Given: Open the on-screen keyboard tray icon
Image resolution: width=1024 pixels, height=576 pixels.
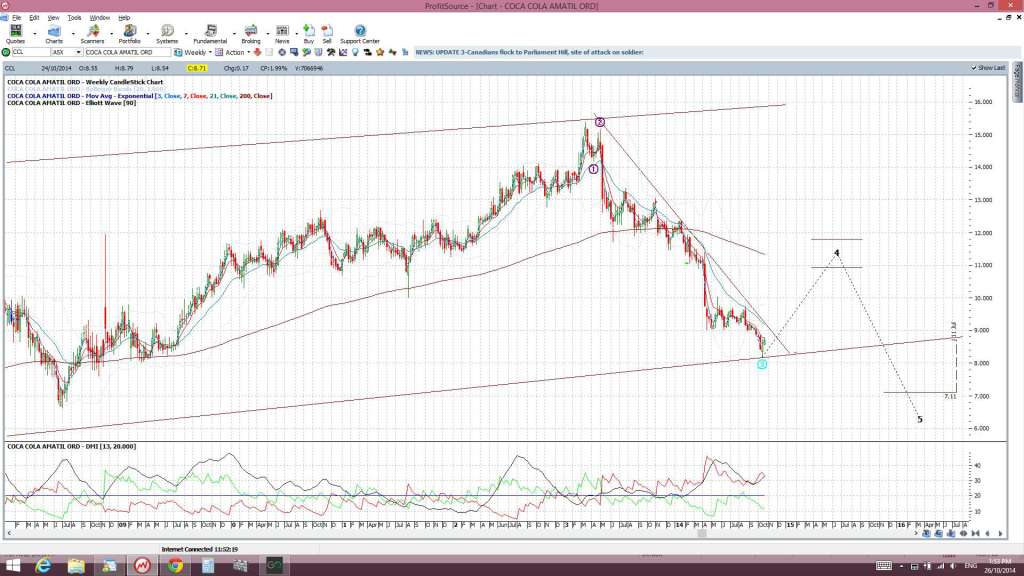Looking at the screenshot, I should pyautogui.click(x=884, y=566).
